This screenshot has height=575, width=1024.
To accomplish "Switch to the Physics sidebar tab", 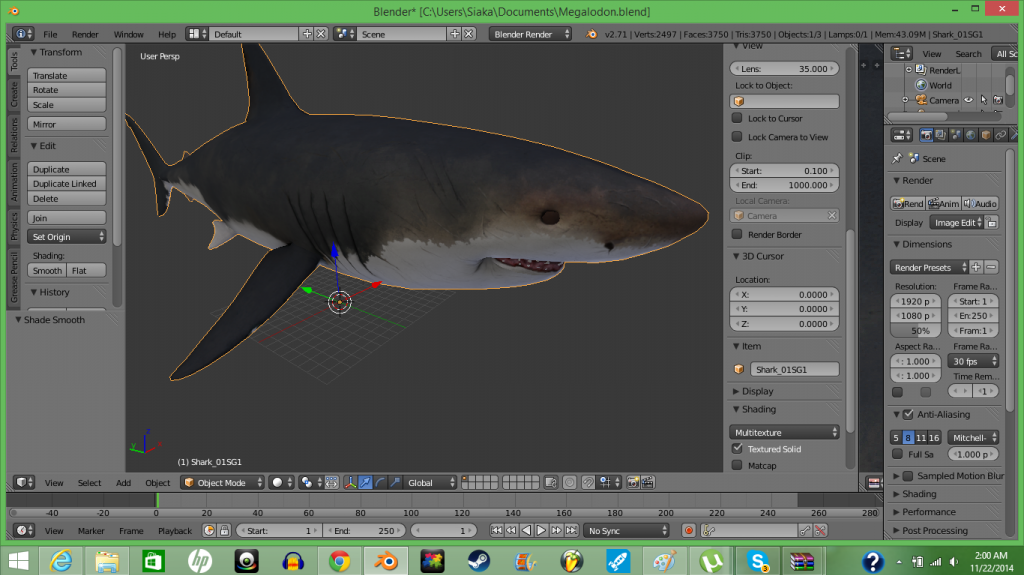I will click(14, 227).
